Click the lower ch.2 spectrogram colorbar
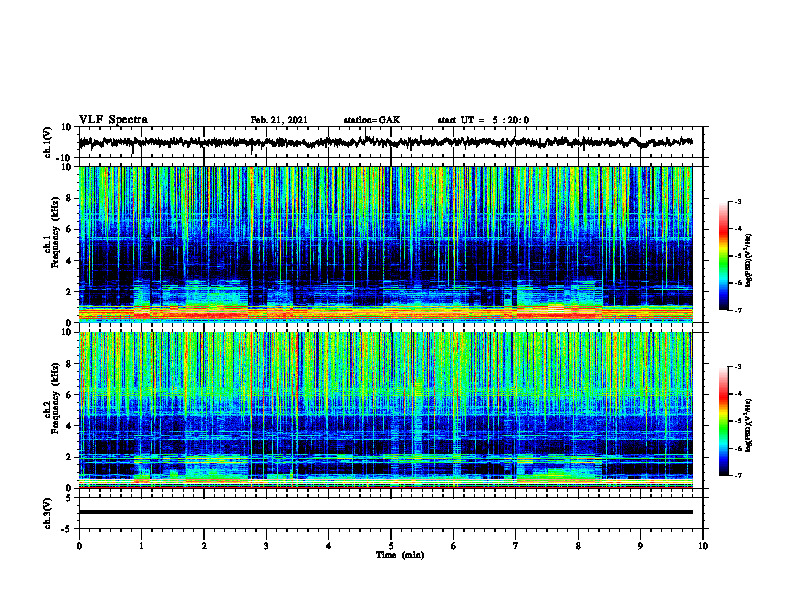 [724, 421]
